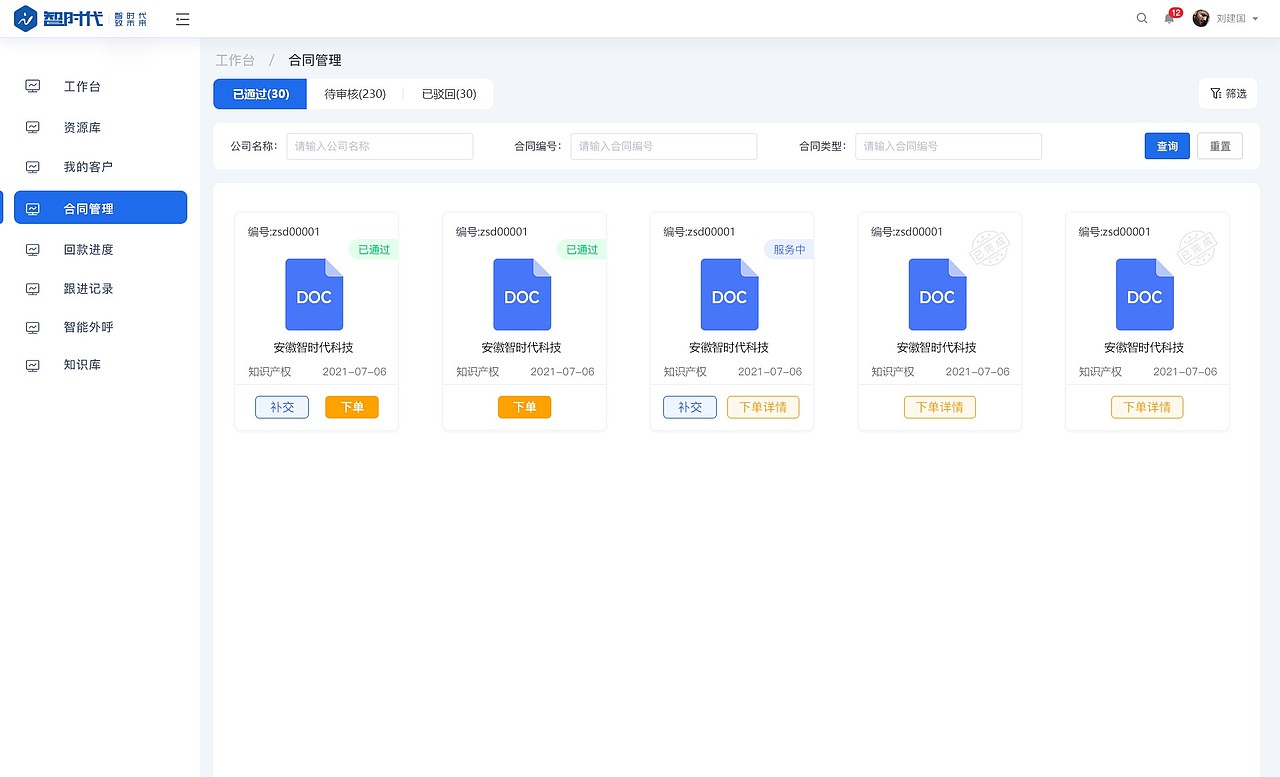Click the notification bell with 12 badge

1168,19
